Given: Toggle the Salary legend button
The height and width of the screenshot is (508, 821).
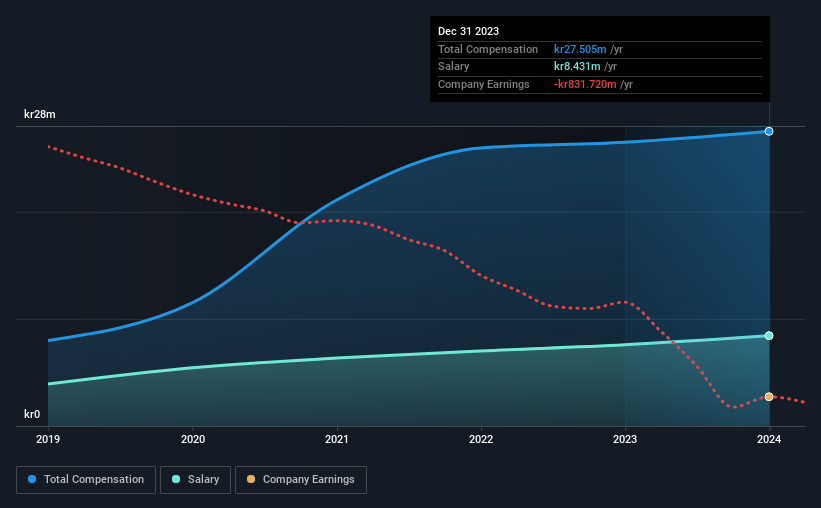Looking at the screenshot, I should 195,480.
